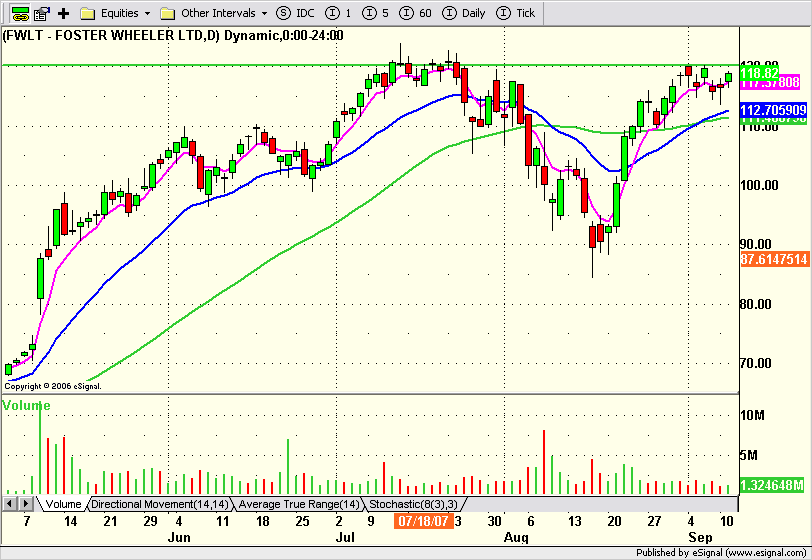This screenshot has width=812, height=560.
Task: Click the Jul month label on time axis
Action: (345, 537)
